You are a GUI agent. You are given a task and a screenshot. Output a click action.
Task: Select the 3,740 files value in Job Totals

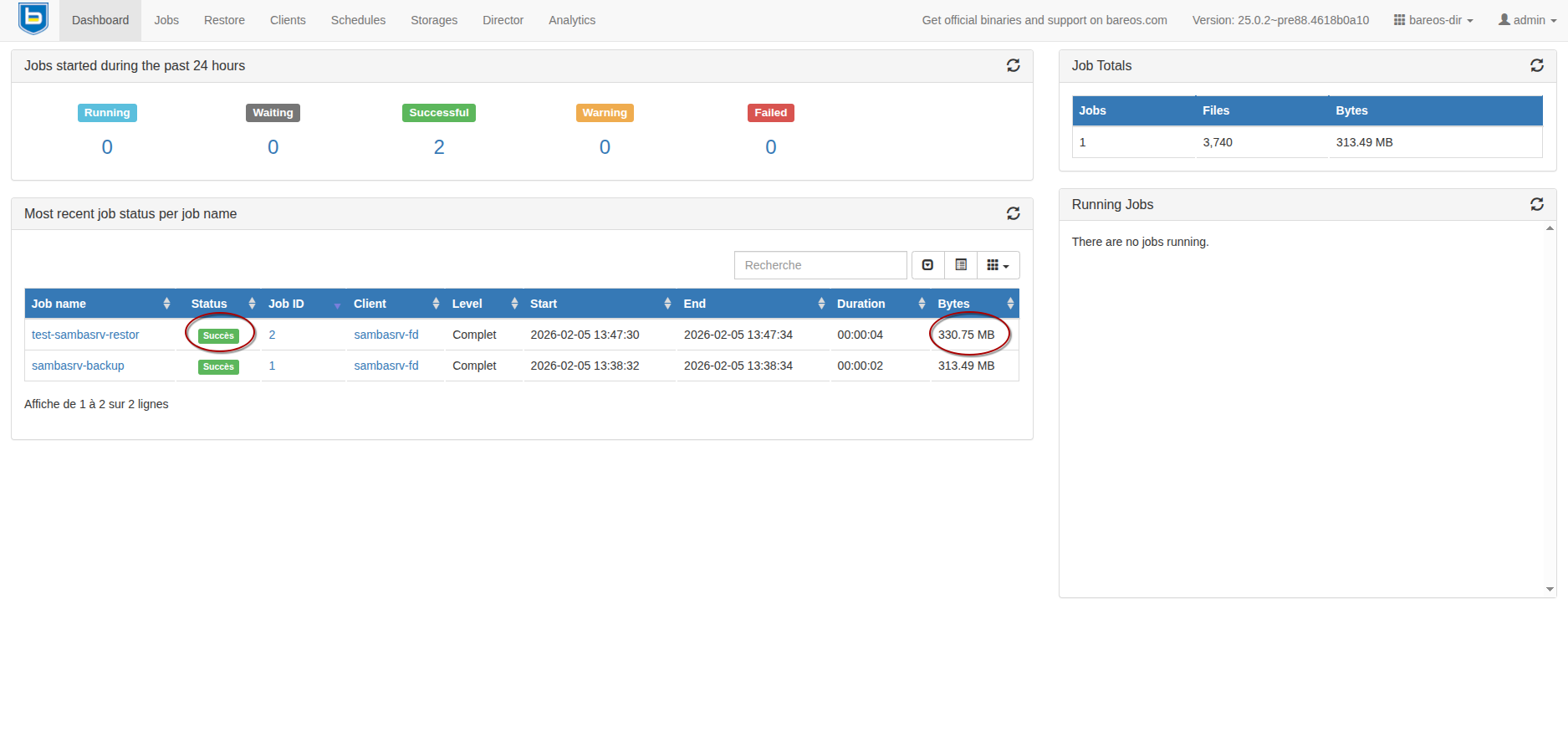coord(1218,142)
